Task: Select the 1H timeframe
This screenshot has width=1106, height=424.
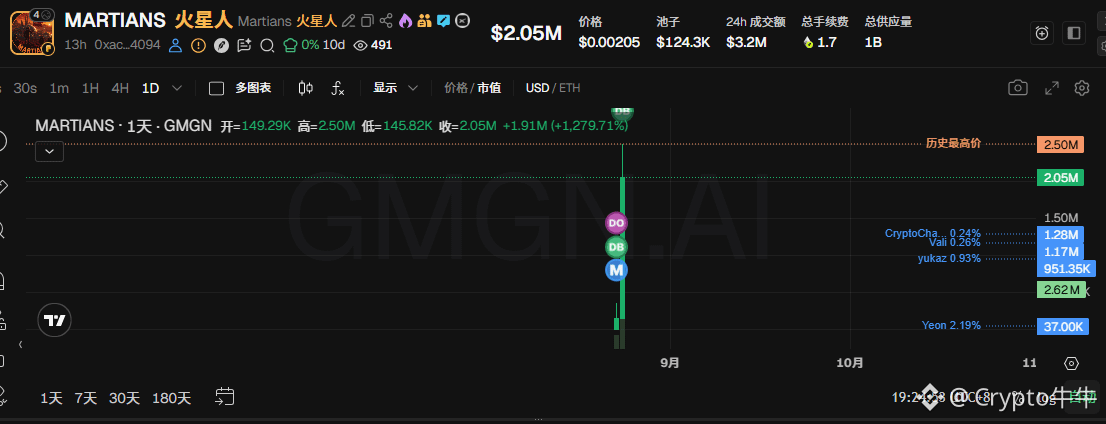Action: tap(90, 88)
